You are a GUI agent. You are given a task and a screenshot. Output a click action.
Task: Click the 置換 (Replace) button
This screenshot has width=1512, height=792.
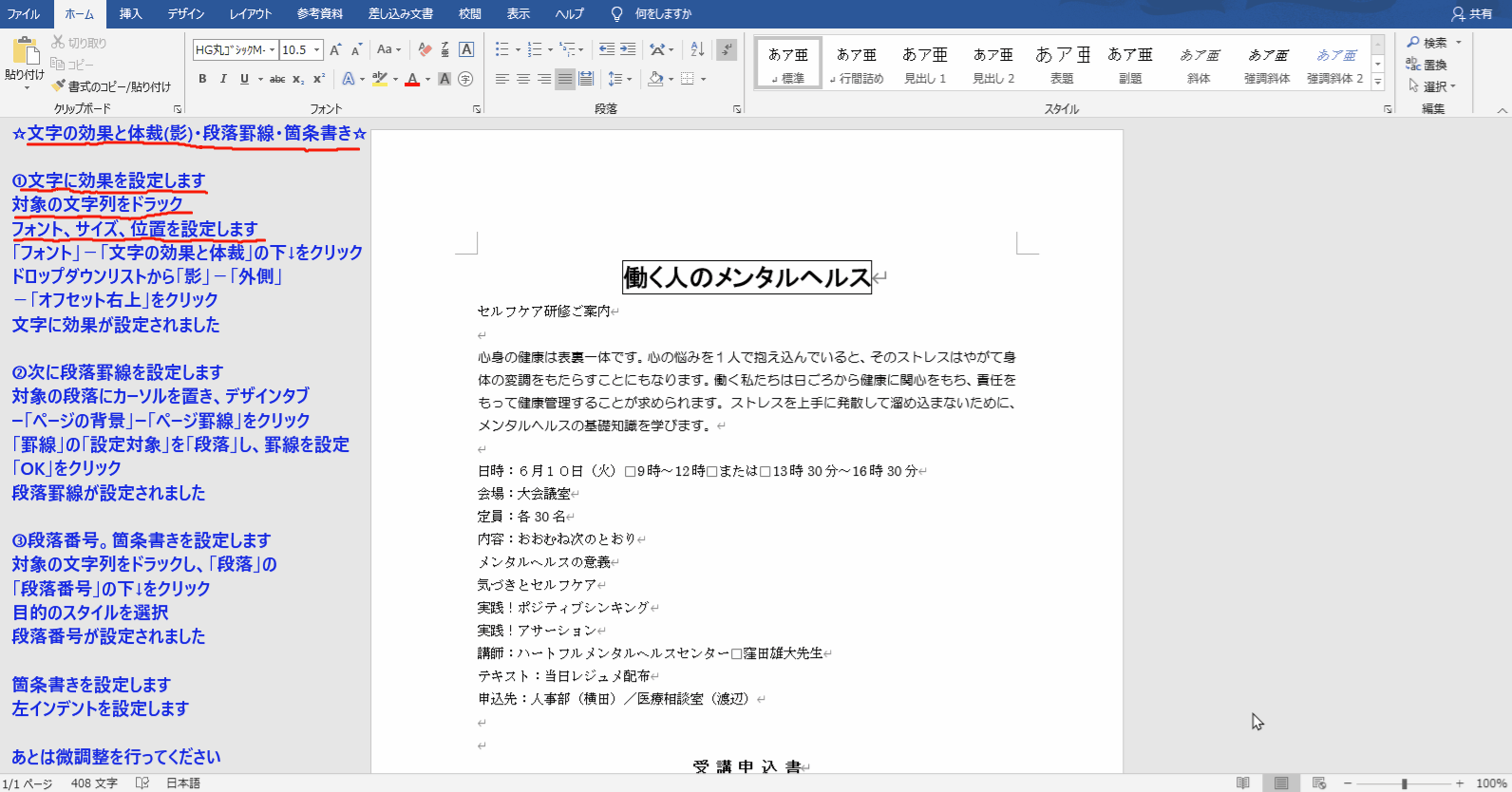tap(1427, 65)
